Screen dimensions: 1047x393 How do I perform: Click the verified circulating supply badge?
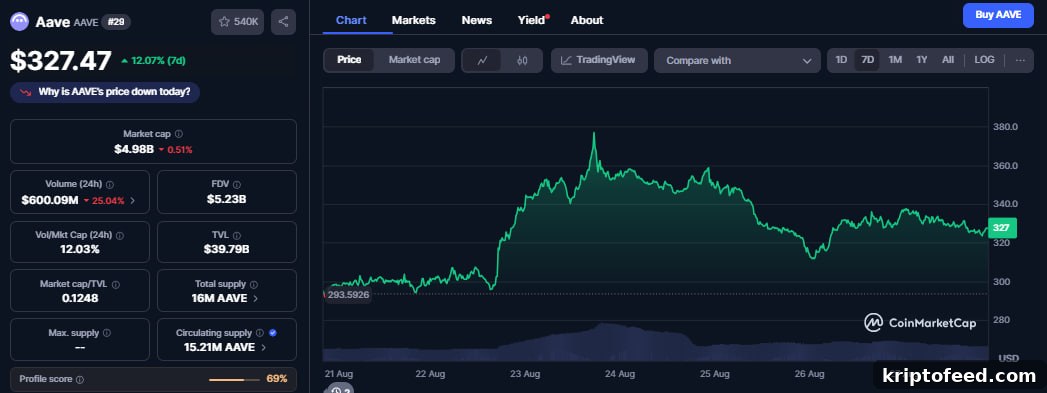point(272,333)
